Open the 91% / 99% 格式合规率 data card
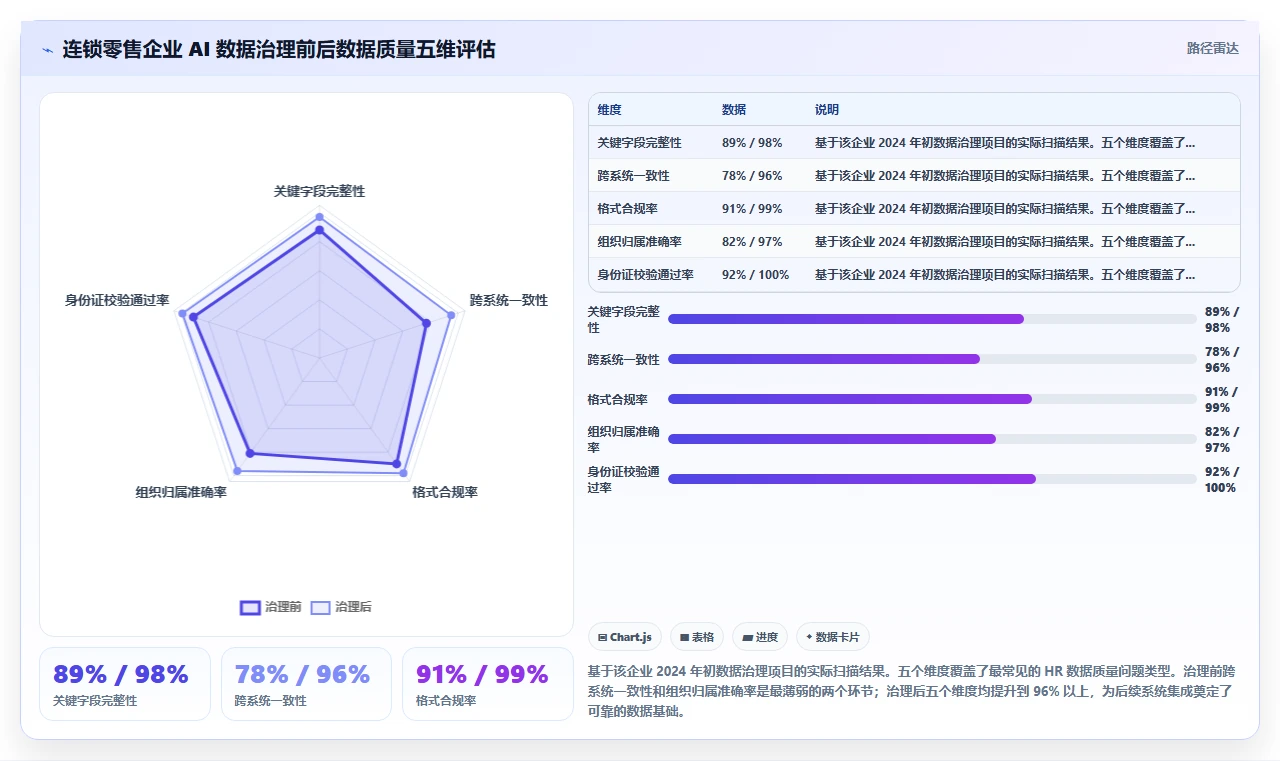Viewport: 1280px width, 761px height. (x=487, y=684)
